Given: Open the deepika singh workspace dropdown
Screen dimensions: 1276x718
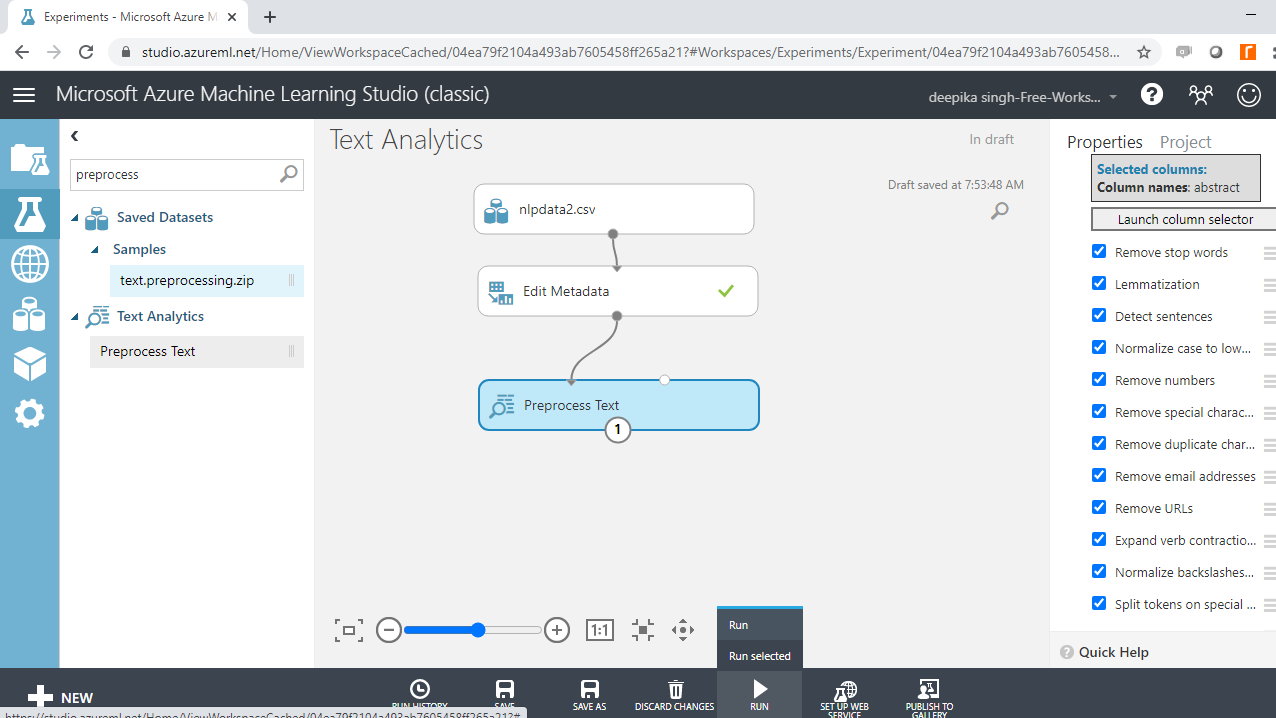Looking at the screenshot, I should (1024, 97).
